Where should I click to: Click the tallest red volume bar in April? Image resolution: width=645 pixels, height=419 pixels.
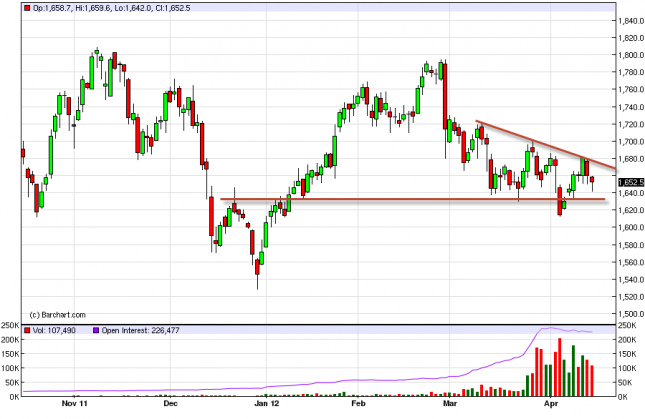[559, 367]
